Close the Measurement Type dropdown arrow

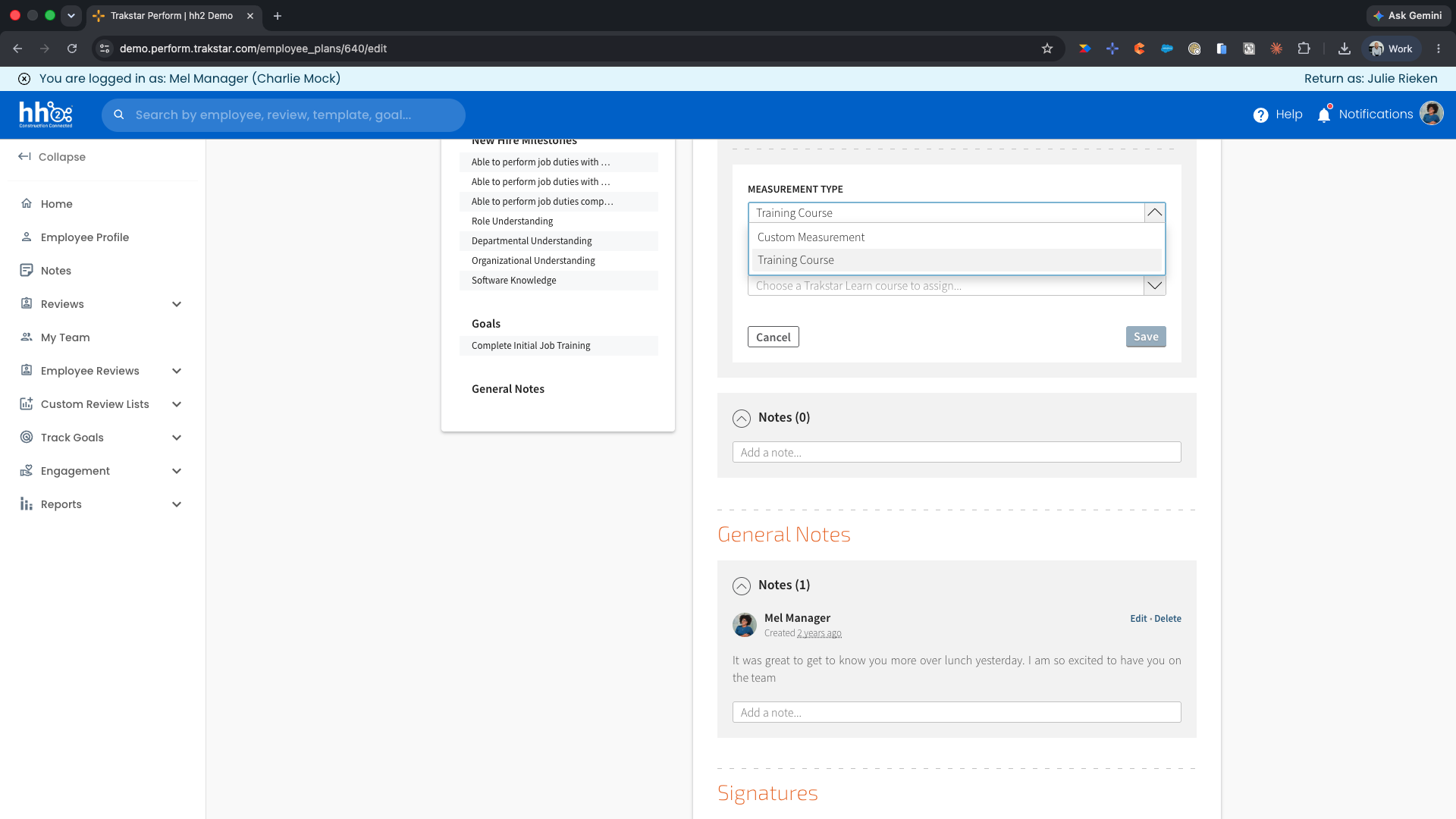[1155, 213]
